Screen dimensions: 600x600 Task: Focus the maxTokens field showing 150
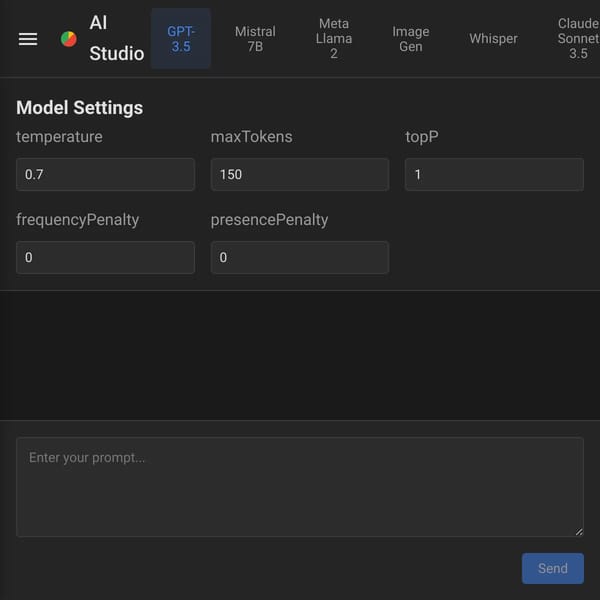click(x=300, y=174)
